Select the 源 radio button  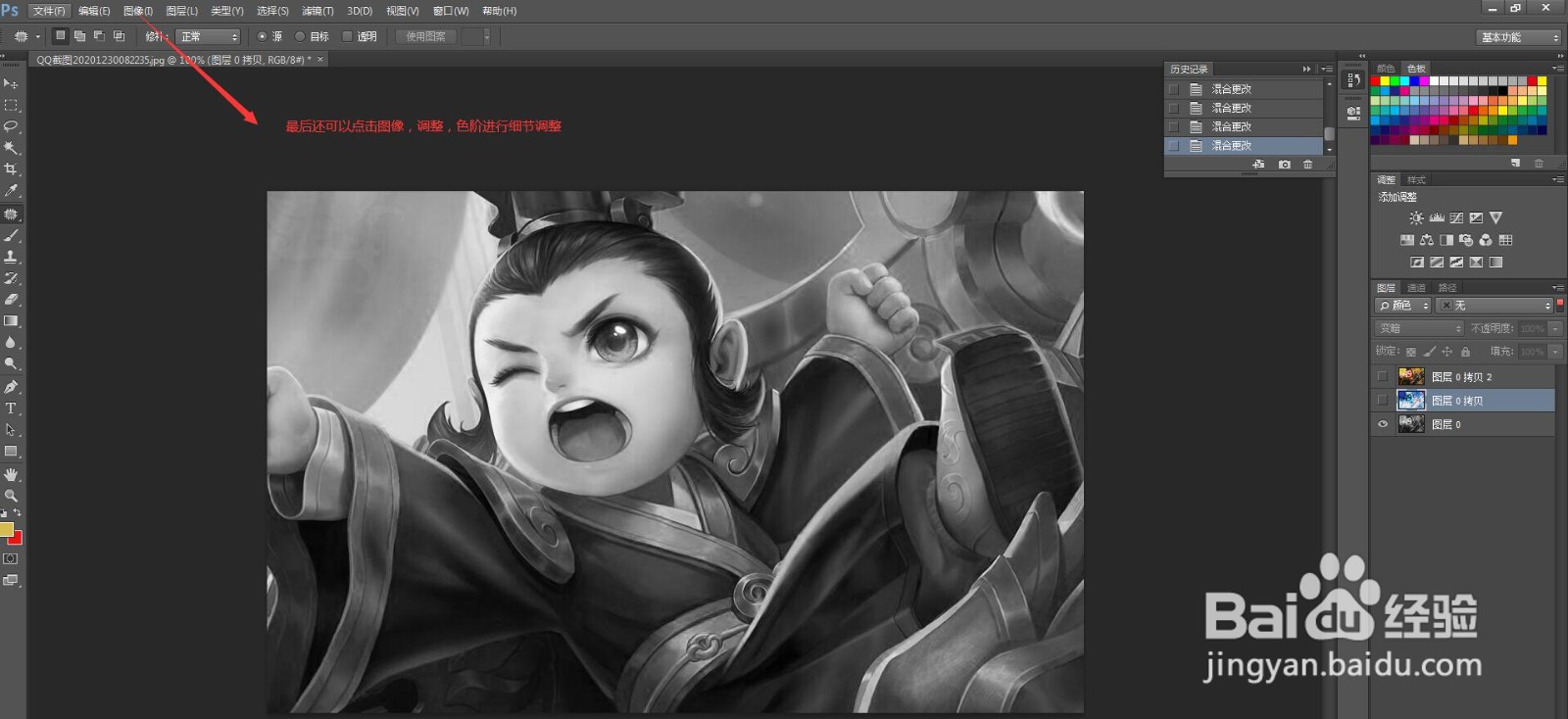pos(262,36)
